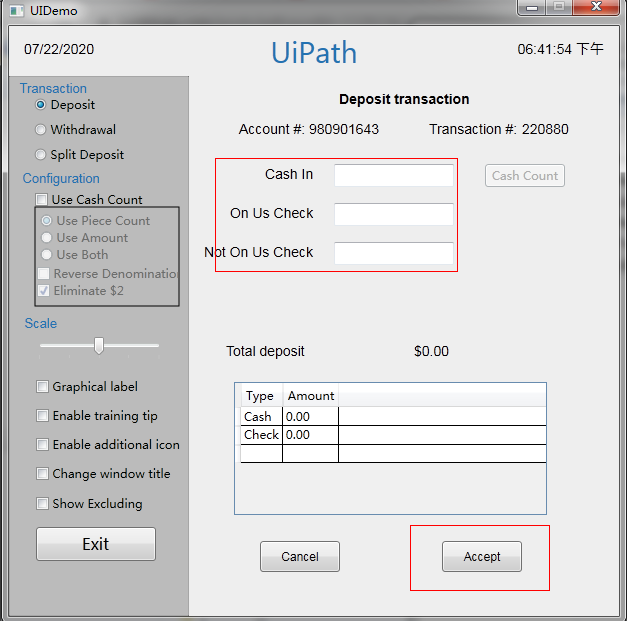
Task: Click the Total deposit $0.00 value
Action: pos(431,351)
